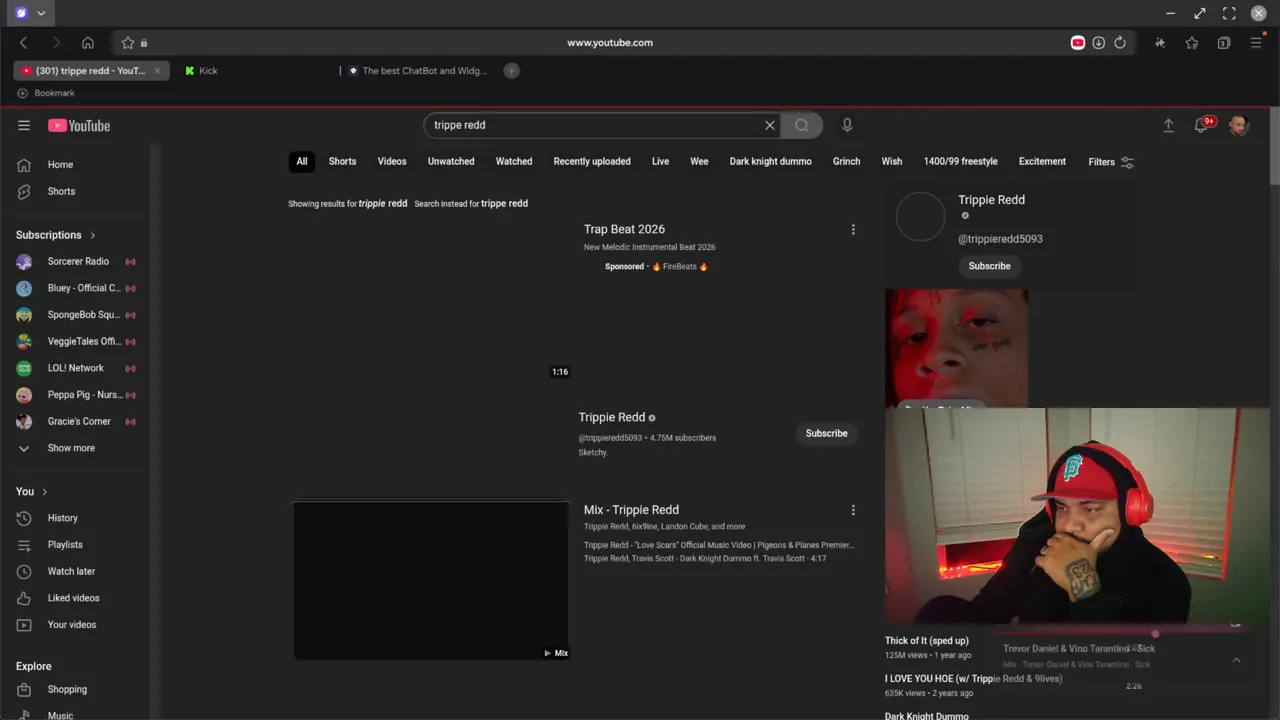The width and height of the screenshot is (1280, 720).
Task: Bookmark the page with the address bar star
Action: coord(128,43)
